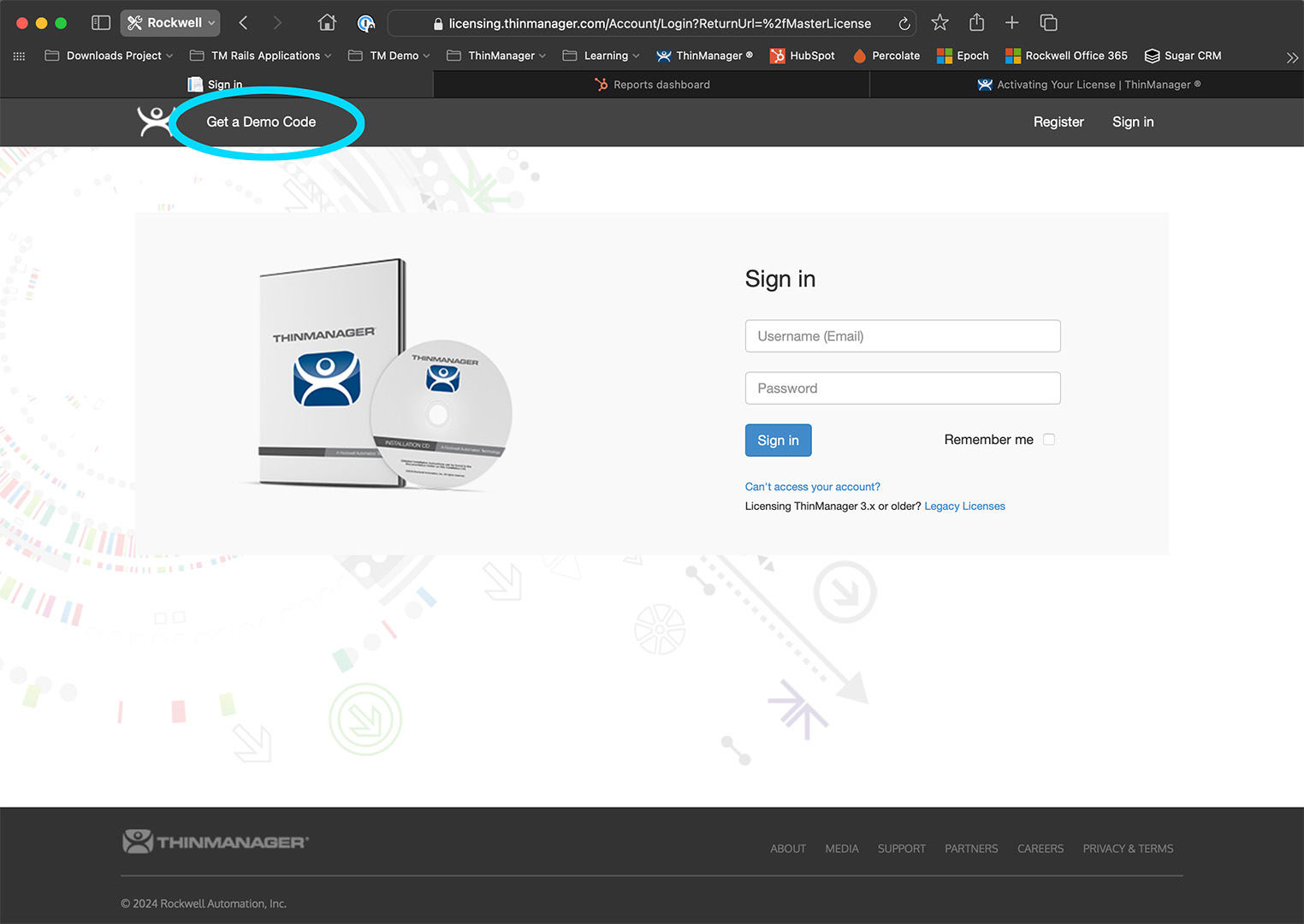Viewport: 1304px width, 924px height.
Task: Open the Epoch bookmark
Action: [x=963, y=56]
